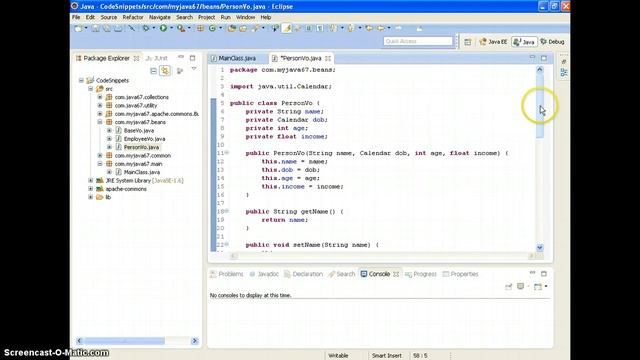Viewport: 640px width, 360px height.
Task: Switch to the Problems tab
Action: tap(227, 274)
